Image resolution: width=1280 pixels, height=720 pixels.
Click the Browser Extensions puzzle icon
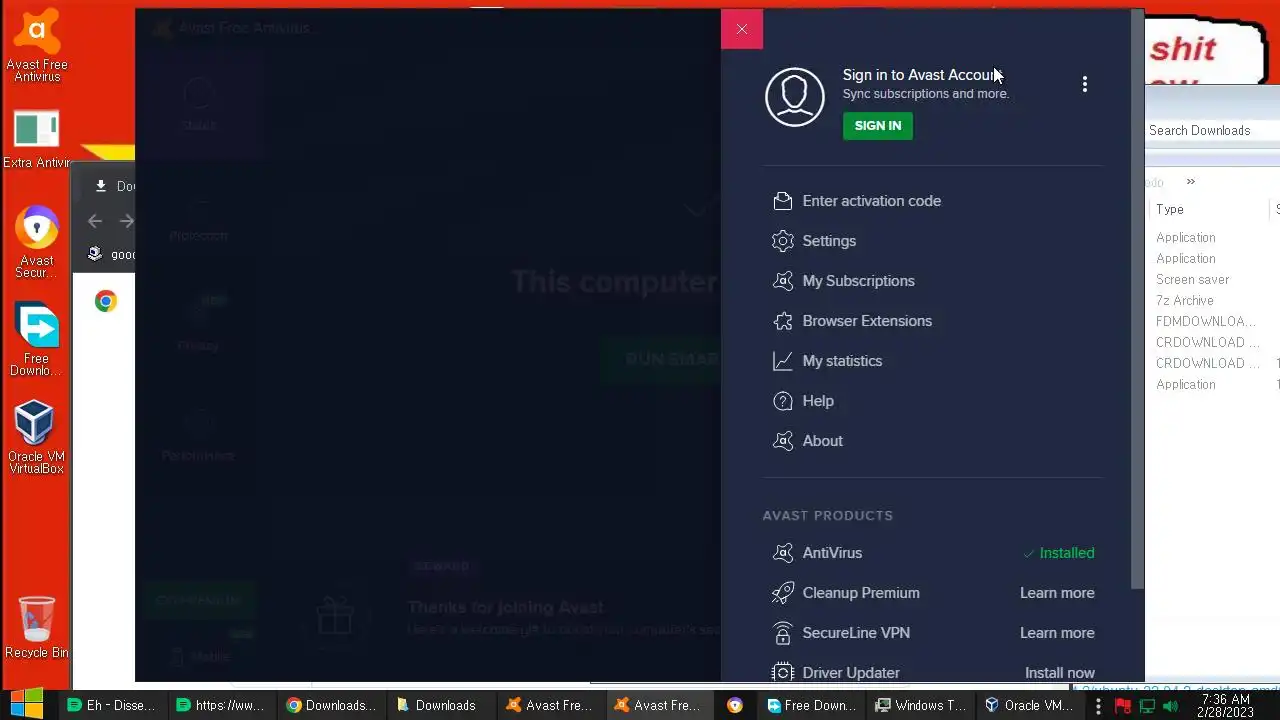pyautogui.click(x=783, y=321)
